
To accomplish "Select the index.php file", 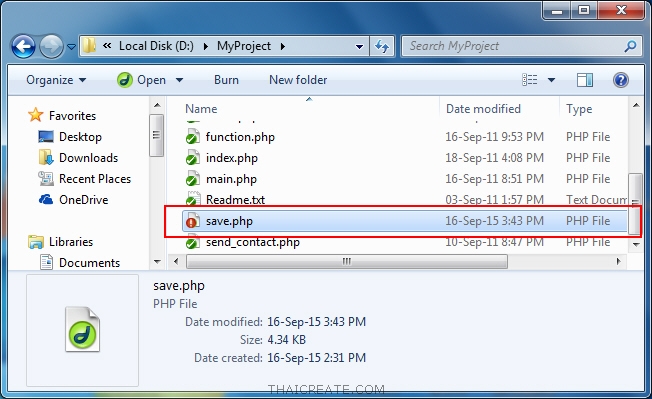I will 232,158.
